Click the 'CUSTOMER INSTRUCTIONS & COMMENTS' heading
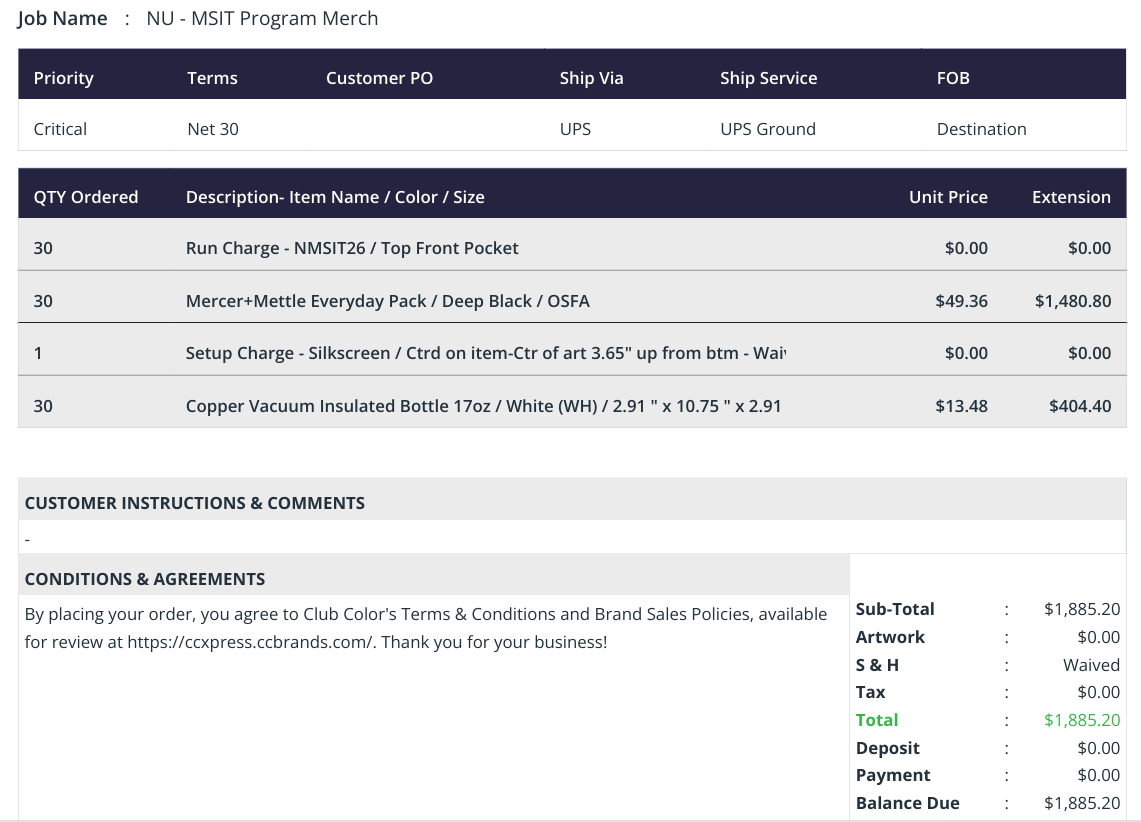This screenshot has width=1141, height=822. coord(194,503)
